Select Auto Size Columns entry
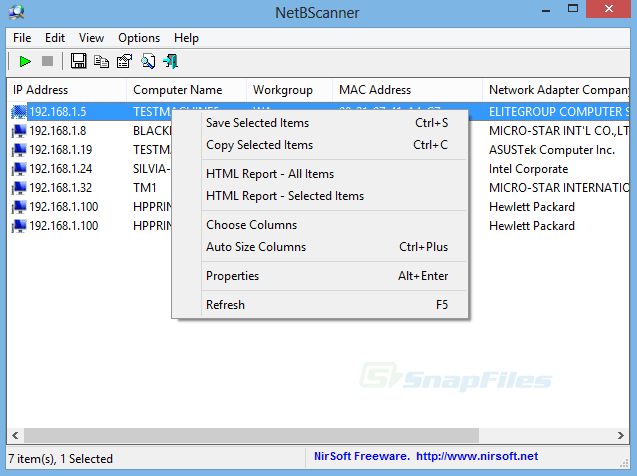Viewport: 637px width, 476px height. (x=320, y=247)
